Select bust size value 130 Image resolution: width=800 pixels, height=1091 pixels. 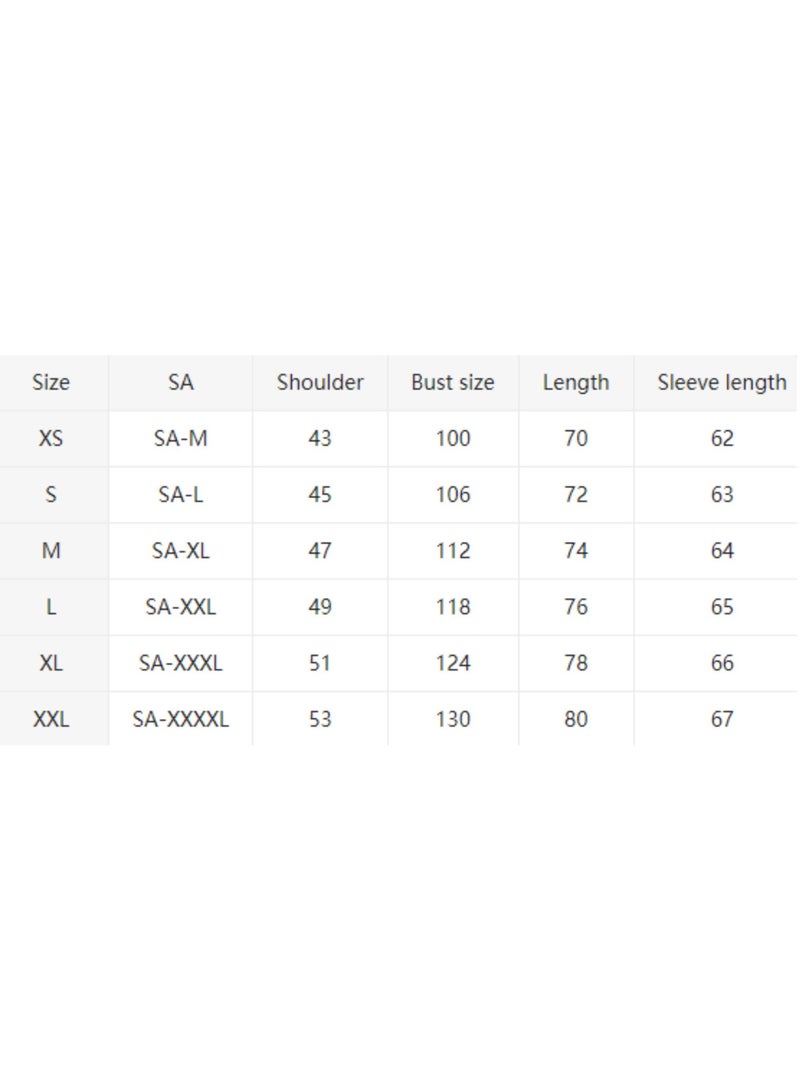[453, 719]
